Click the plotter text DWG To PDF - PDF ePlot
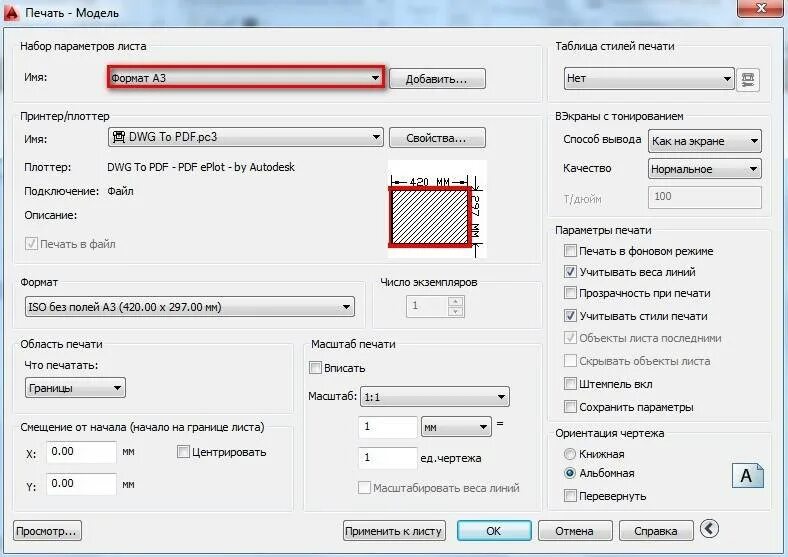 (x=201, y=167)
